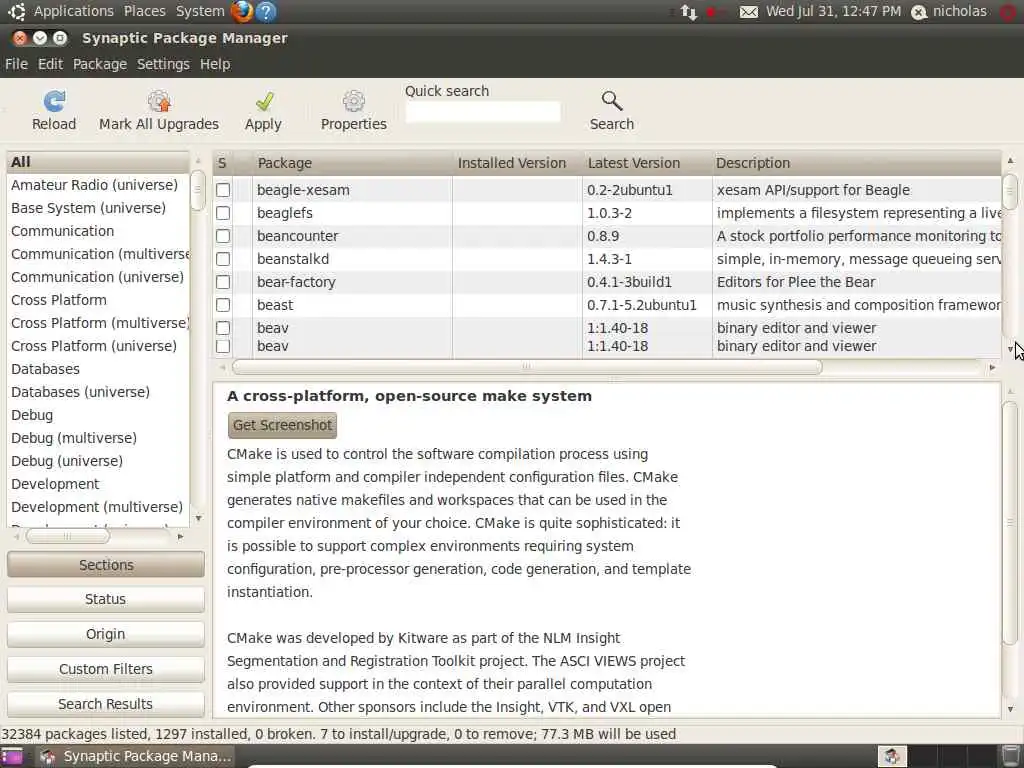
Task: Select the Debug section
Action: pyautogui.click(x=98, y=415)
